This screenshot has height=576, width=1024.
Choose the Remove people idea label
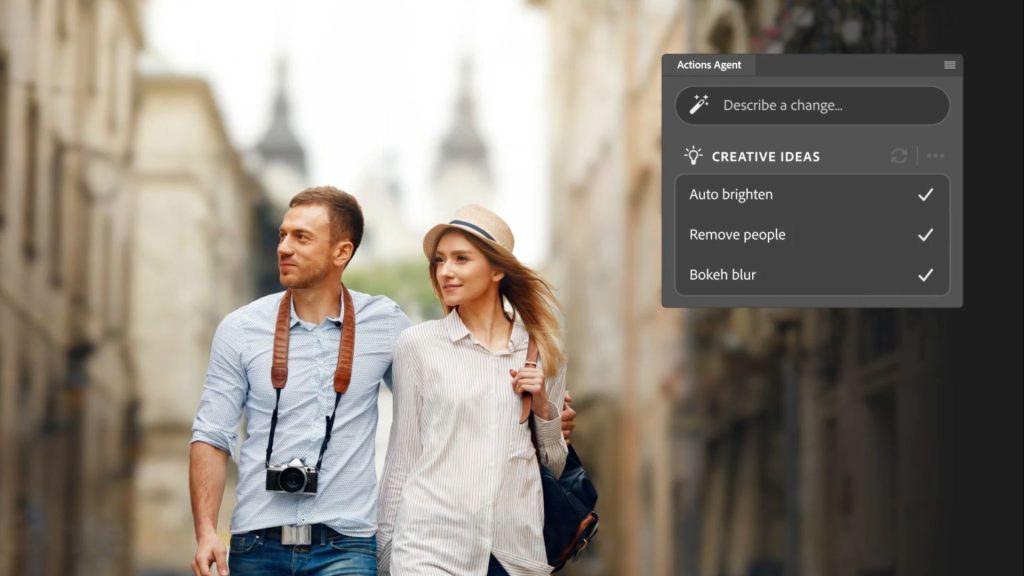737,235
